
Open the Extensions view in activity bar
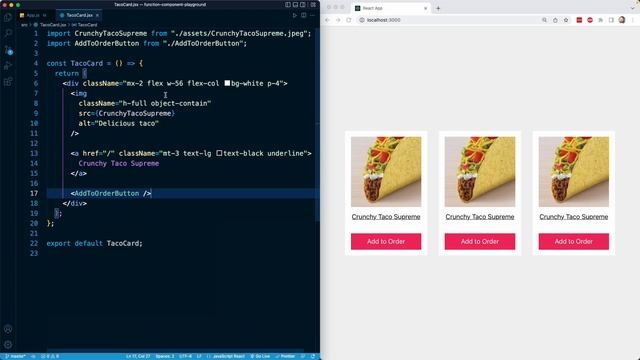(x=8, y=82)
